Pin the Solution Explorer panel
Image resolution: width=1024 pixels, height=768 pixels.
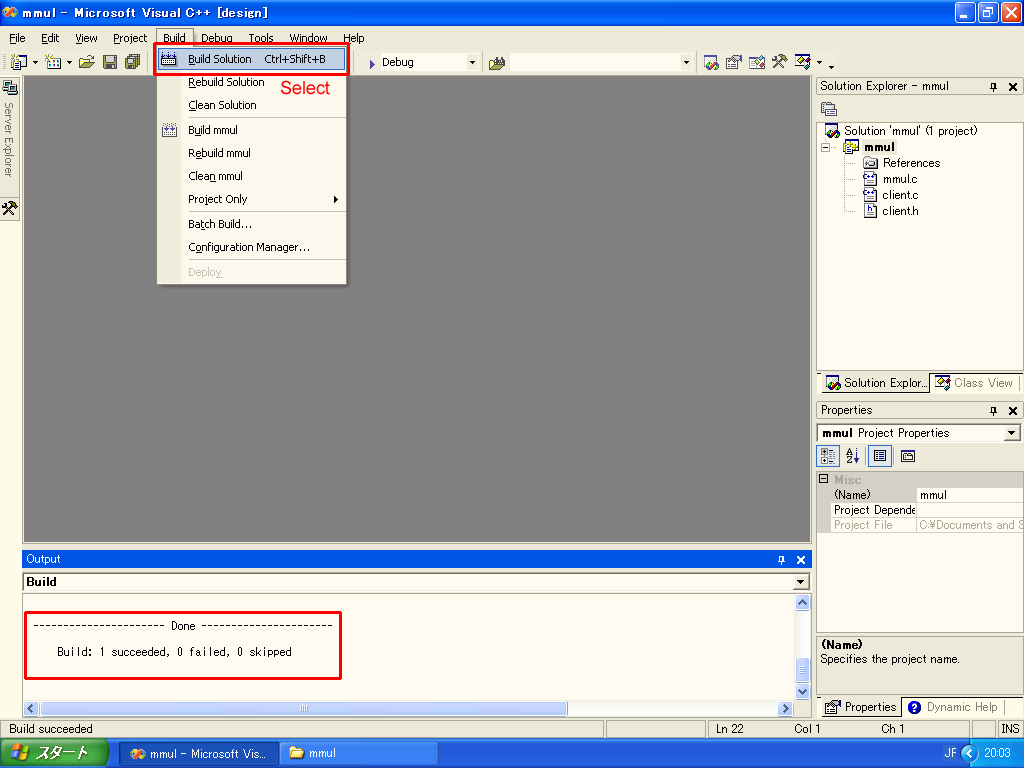coord(993,87)
